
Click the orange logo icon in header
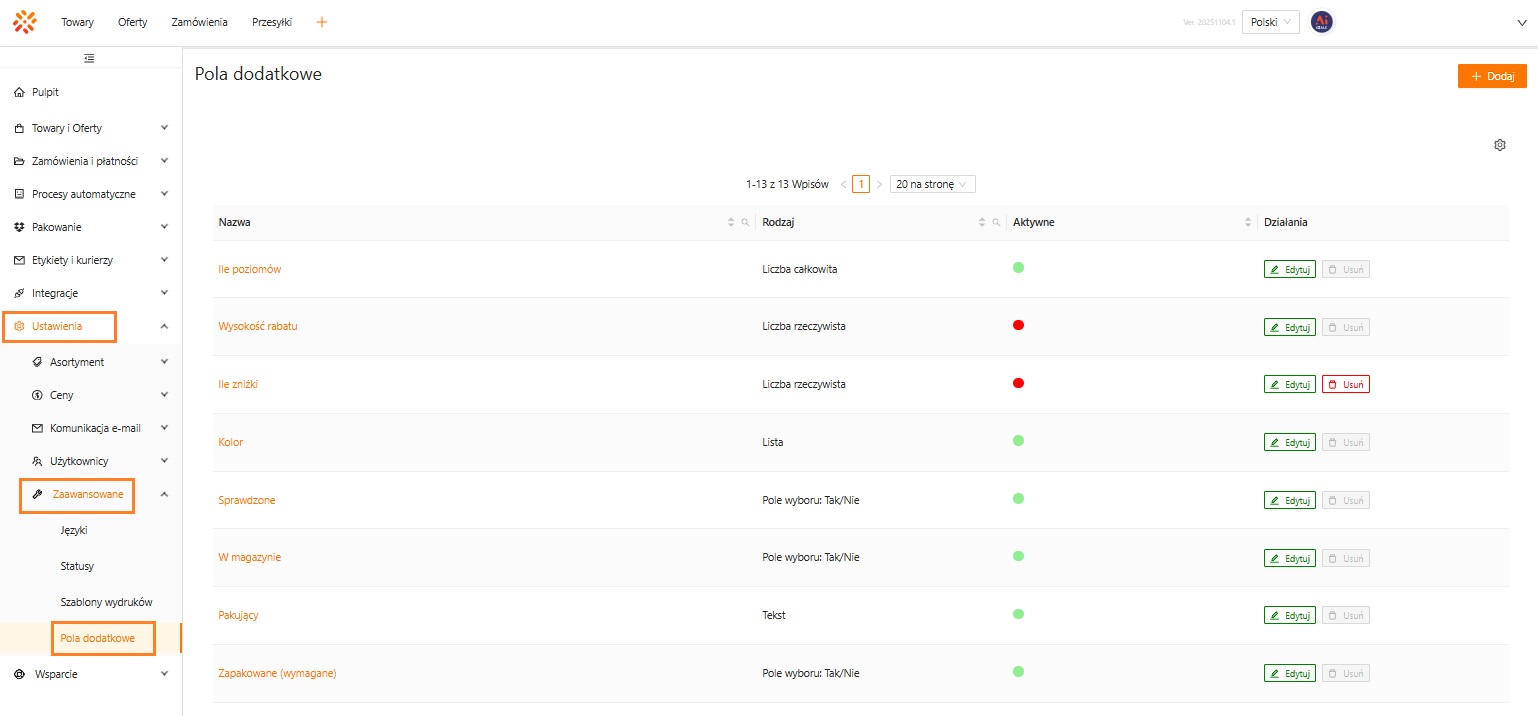point(24,22)
